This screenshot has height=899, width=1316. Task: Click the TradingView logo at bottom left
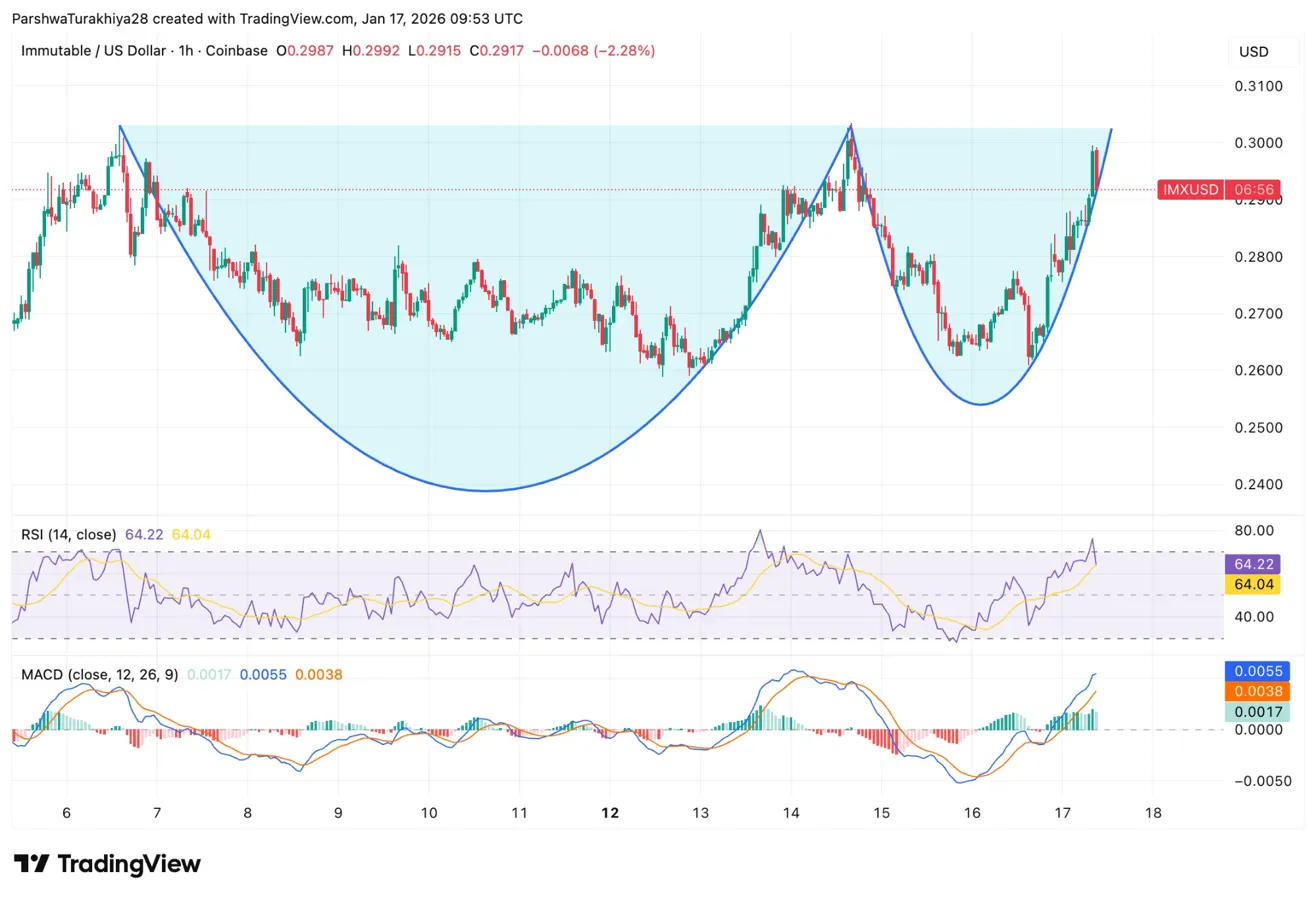coord(105,863)
